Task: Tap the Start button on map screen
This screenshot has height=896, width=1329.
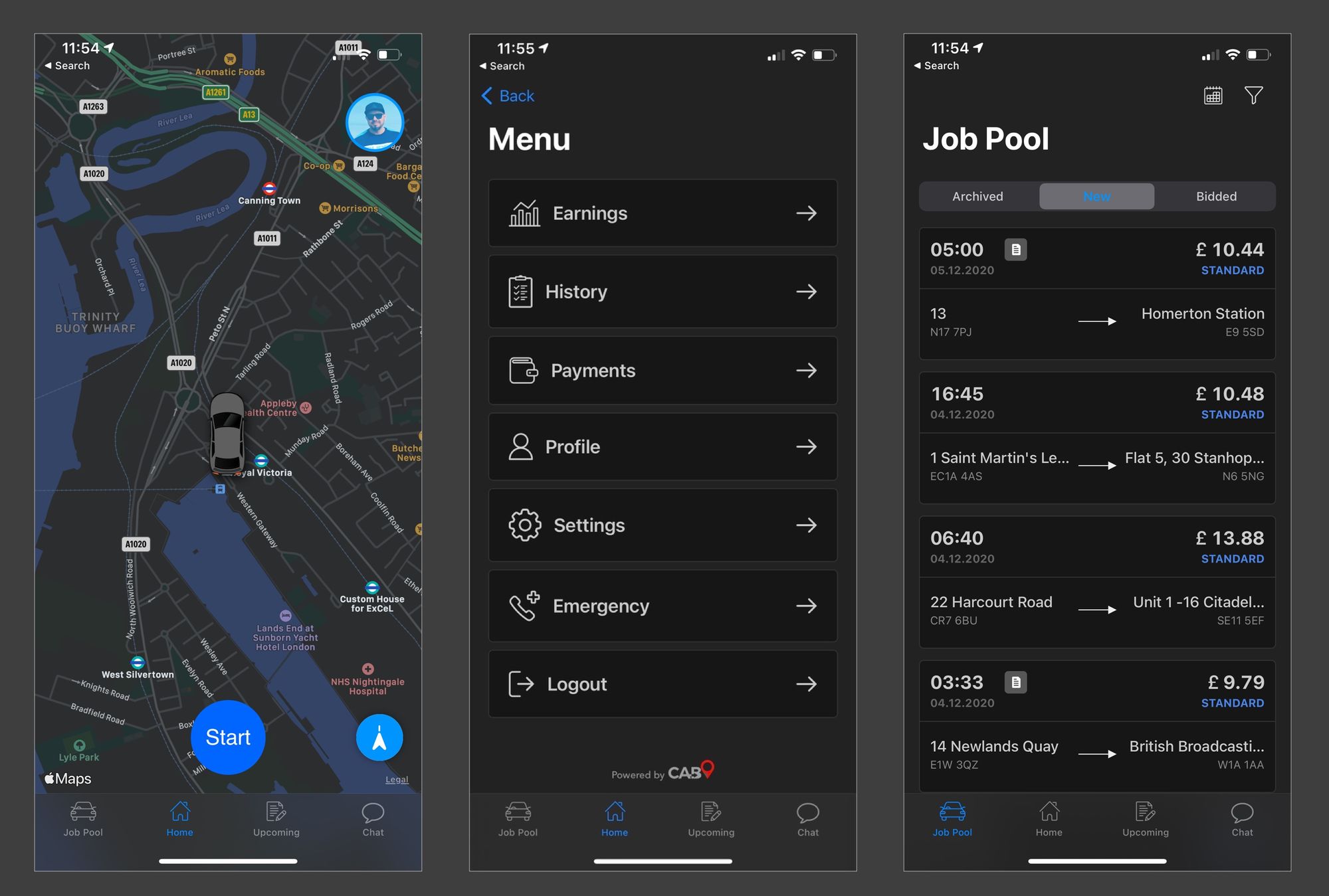Action: point(228,737)
